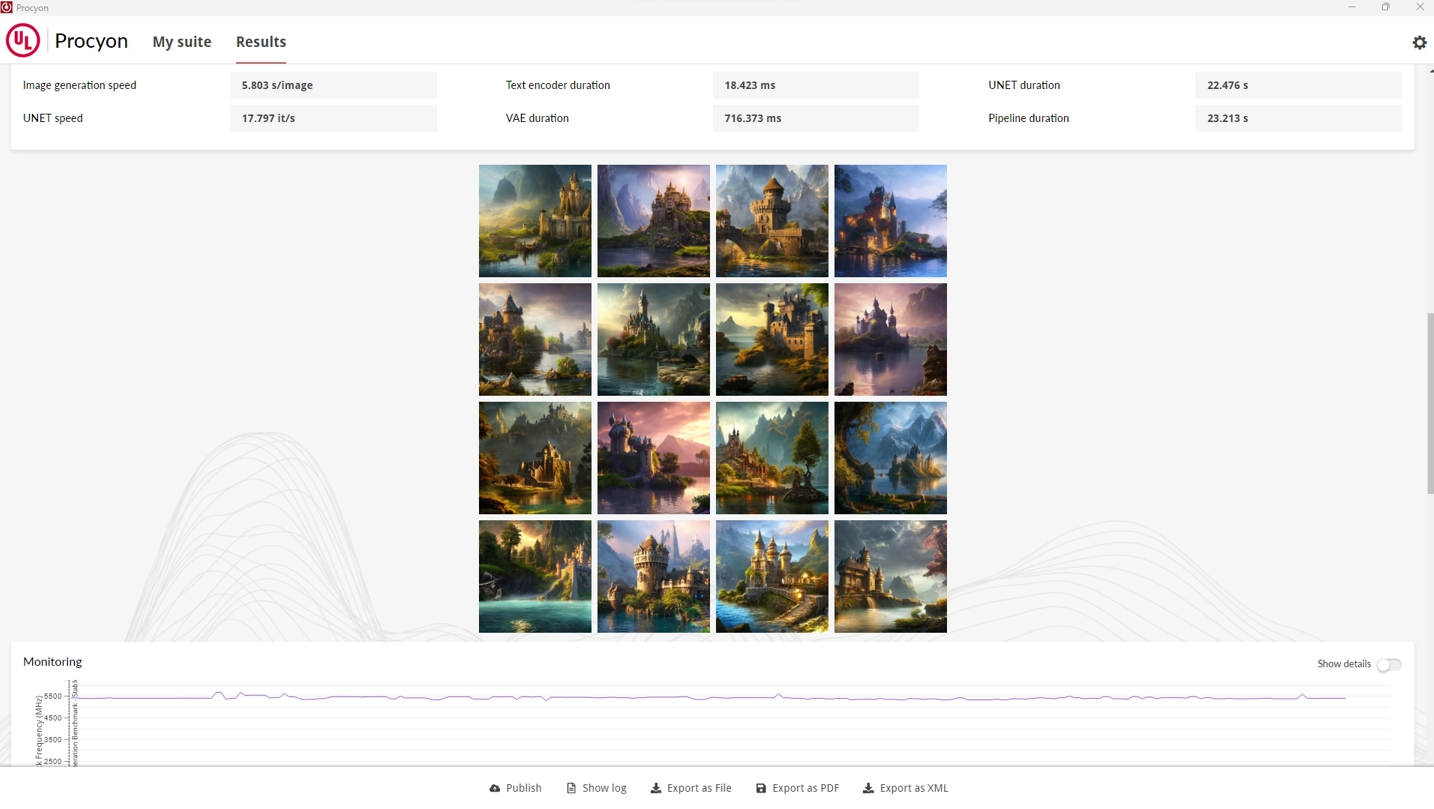Click the Export as File download icon
1434x809 pixels.
coord(656,788)
